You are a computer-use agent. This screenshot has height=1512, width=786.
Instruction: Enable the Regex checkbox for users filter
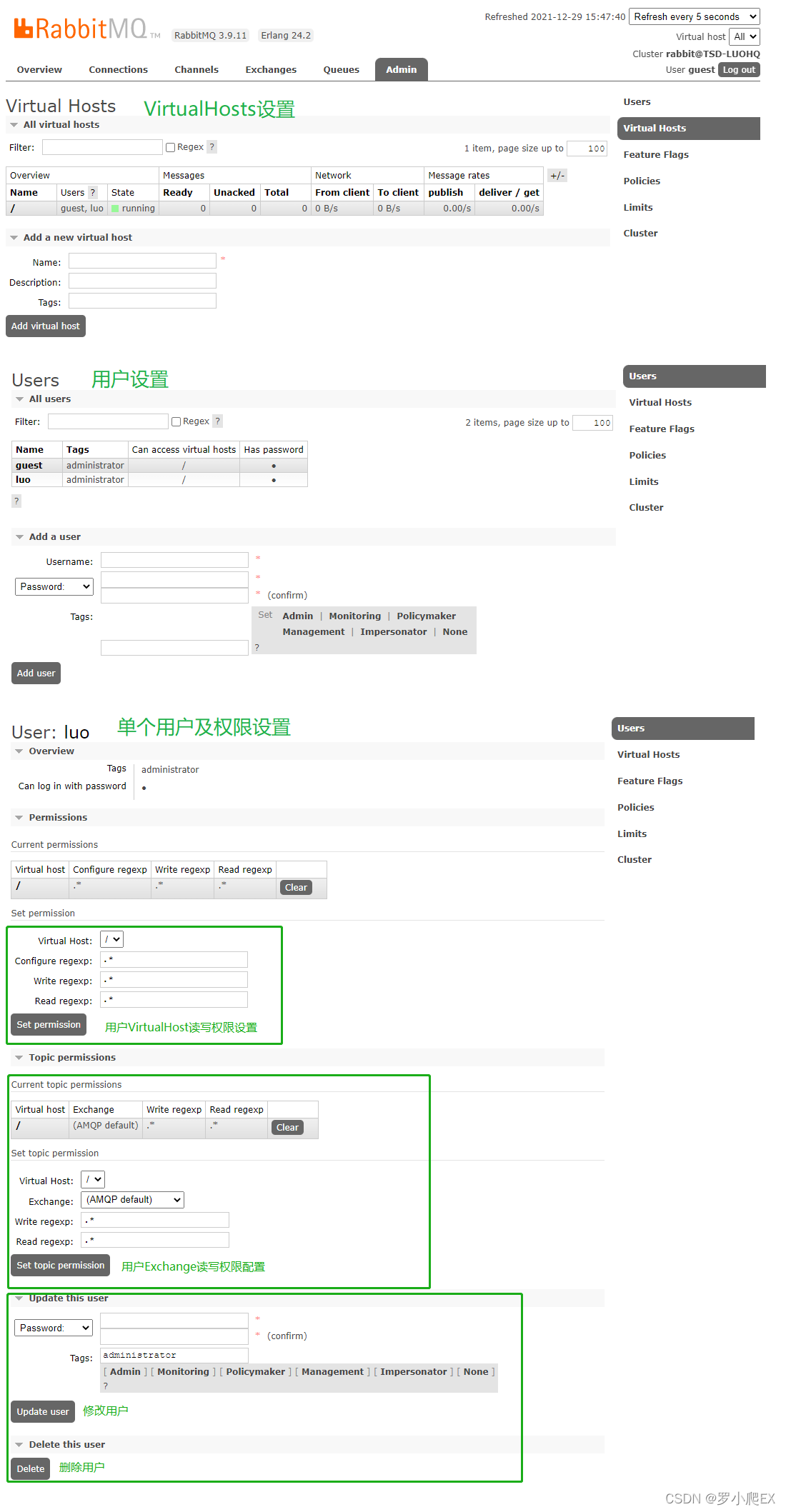[176, 422]
